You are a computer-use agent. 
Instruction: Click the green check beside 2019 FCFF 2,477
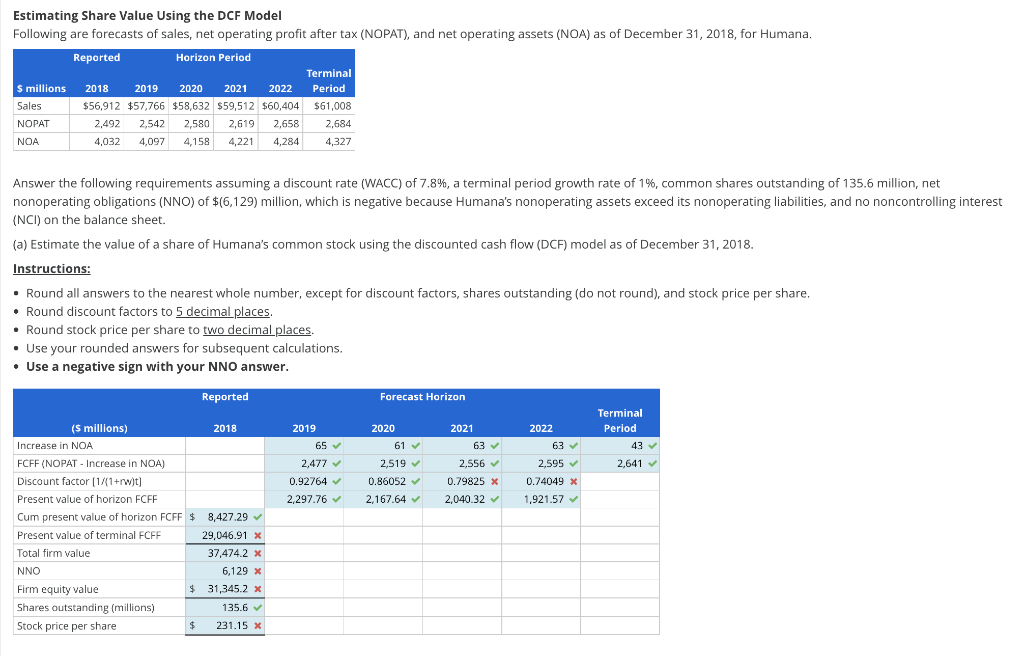pyautogui.click(x=336, y=463)
